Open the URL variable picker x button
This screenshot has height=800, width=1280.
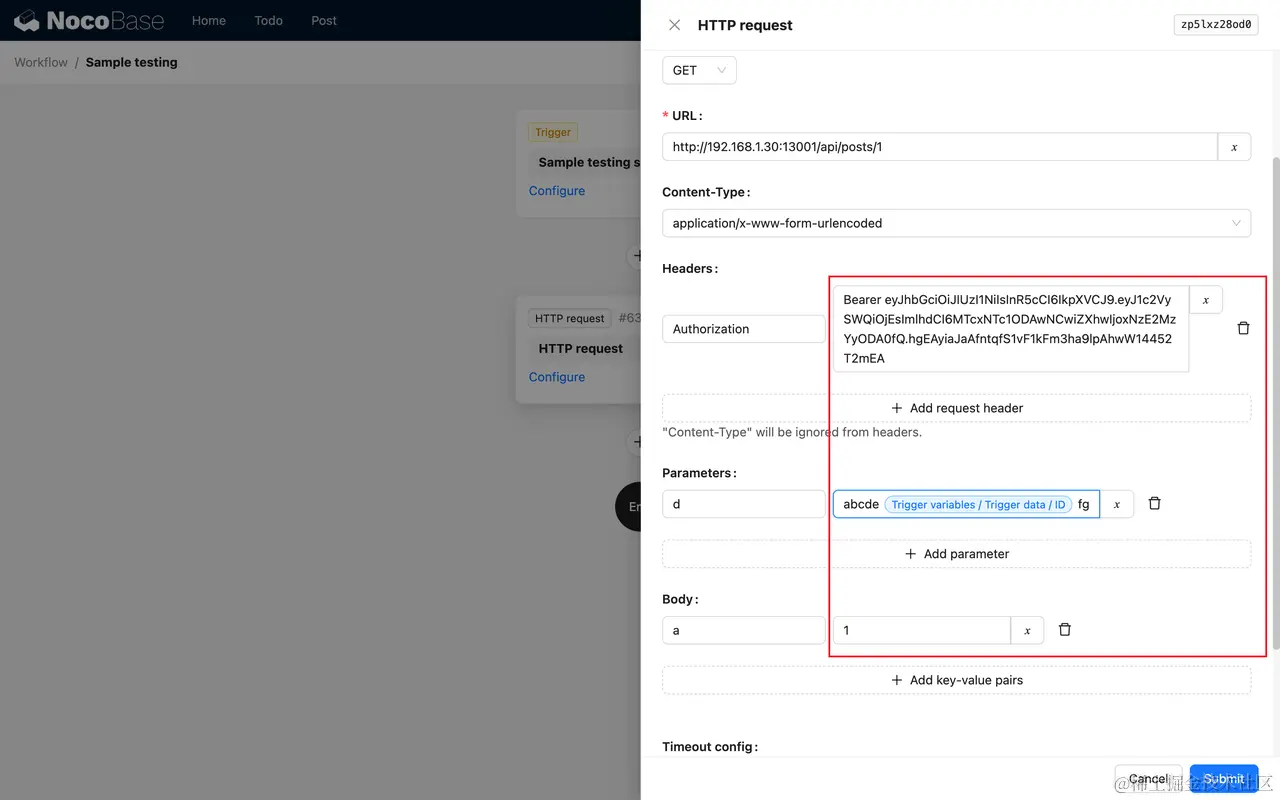(1234, 147)
